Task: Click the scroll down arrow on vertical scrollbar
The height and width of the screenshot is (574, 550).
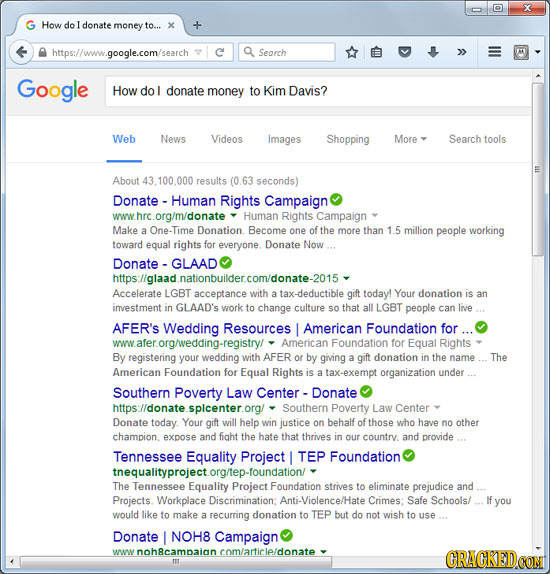Action: pos(538,548)
